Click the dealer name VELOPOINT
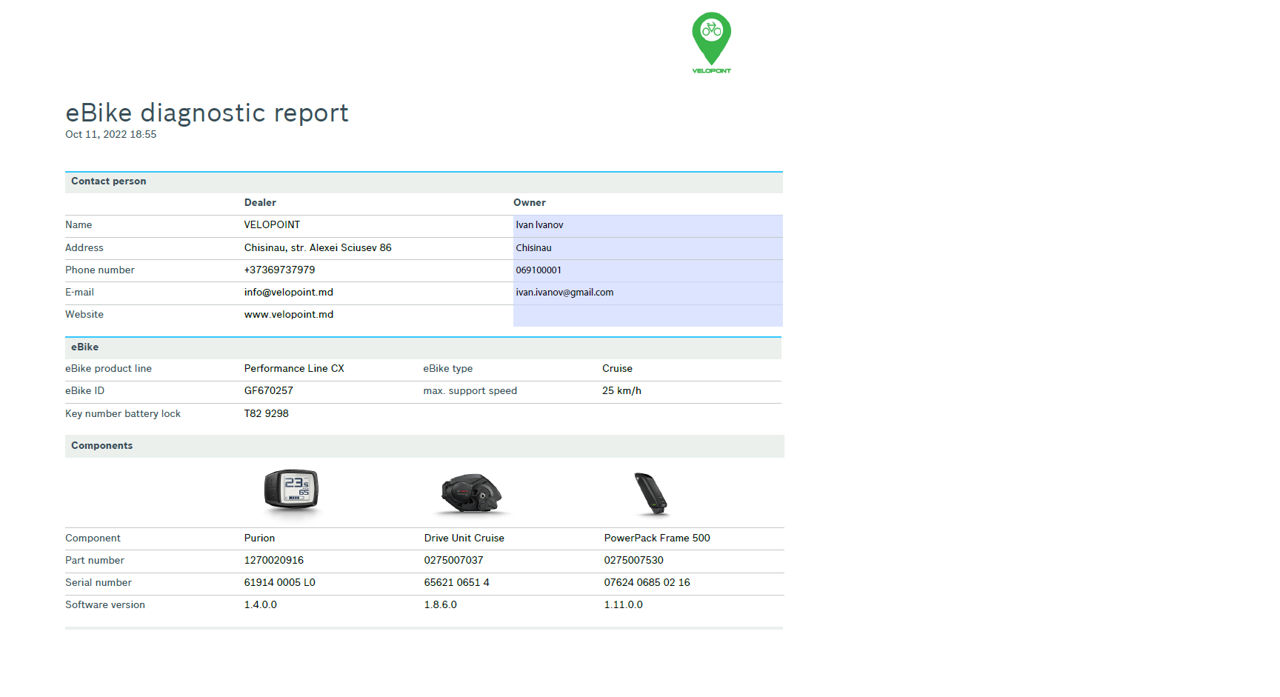Viewport: 1280px width, 697px height. (x=272, y=225)
